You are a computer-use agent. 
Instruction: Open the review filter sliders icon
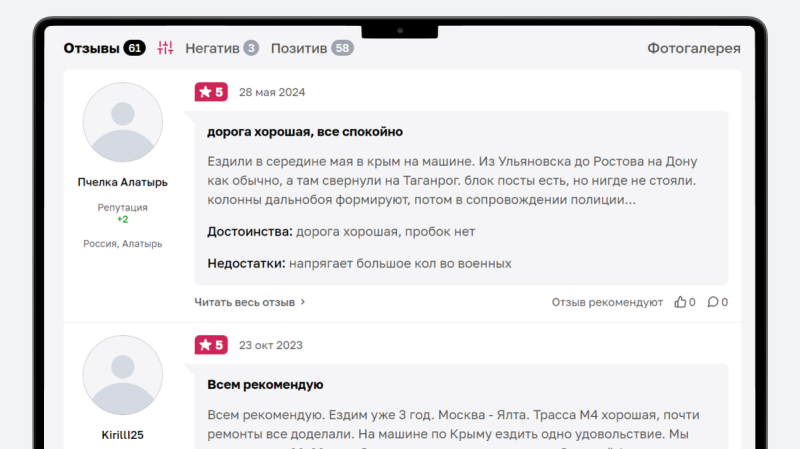[165, 48]
